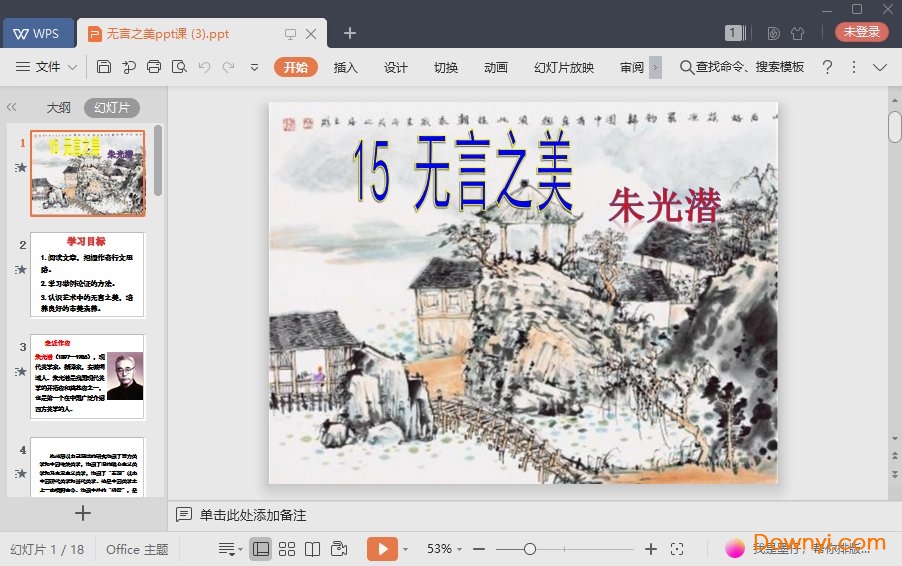Image resolution: width=902 pixels, height=566 pixels.
Task: Select slide 4 thumbnail
Action: [87, 466]
